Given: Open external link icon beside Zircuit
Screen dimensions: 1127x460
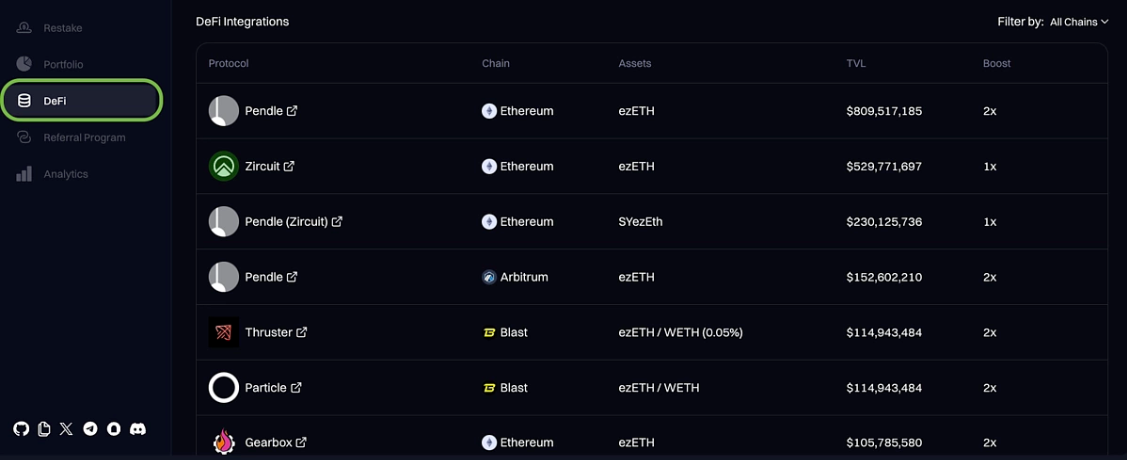Looking at the screenshot, I should coord(289,166).
